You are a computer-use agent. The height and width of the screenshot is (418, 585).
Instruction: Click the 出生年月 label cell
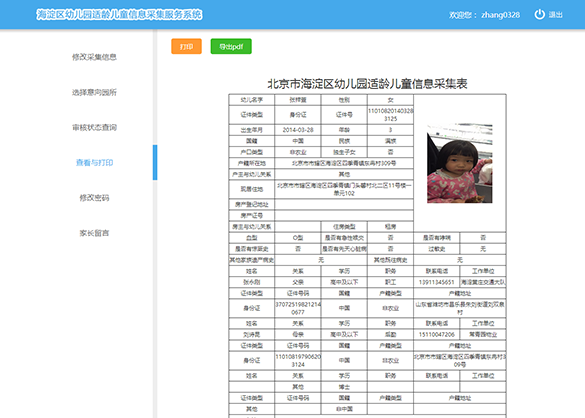coord(251,130)
